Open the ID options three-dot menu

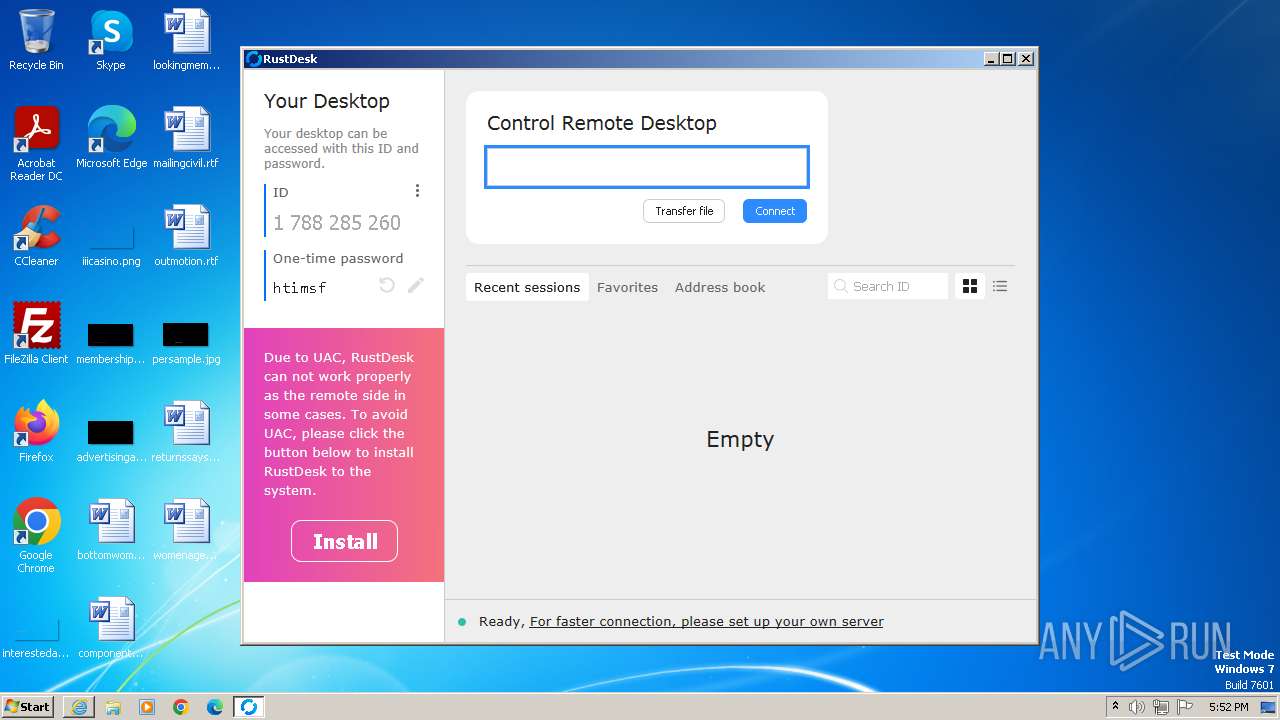pos(417,191)
